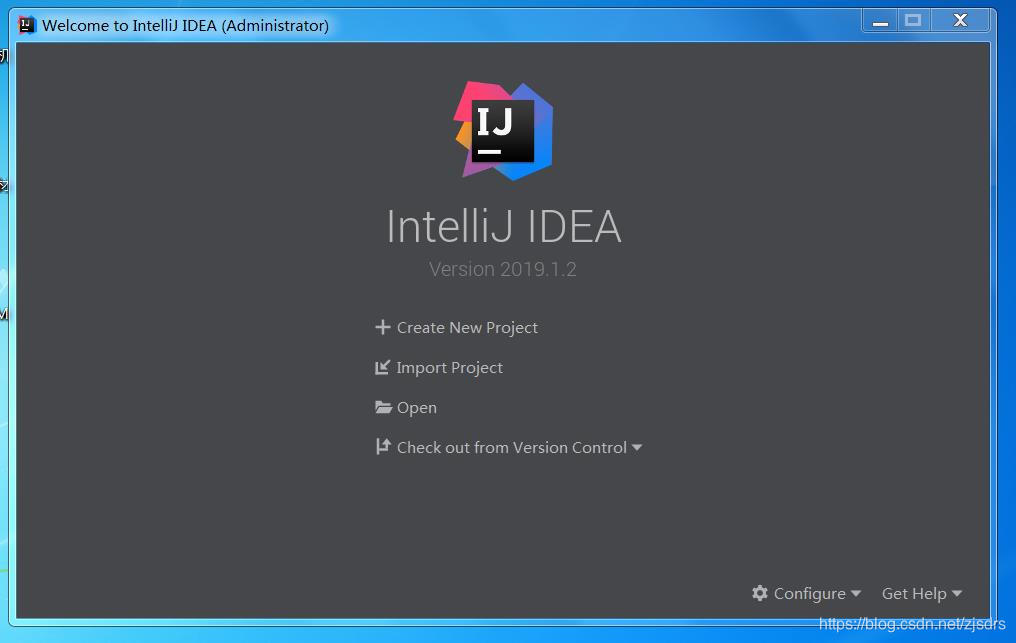Click the Version 2019.1.2 text
This screenshot has width=1016, height=643.
pyautogui.click(x=503, y=269)
